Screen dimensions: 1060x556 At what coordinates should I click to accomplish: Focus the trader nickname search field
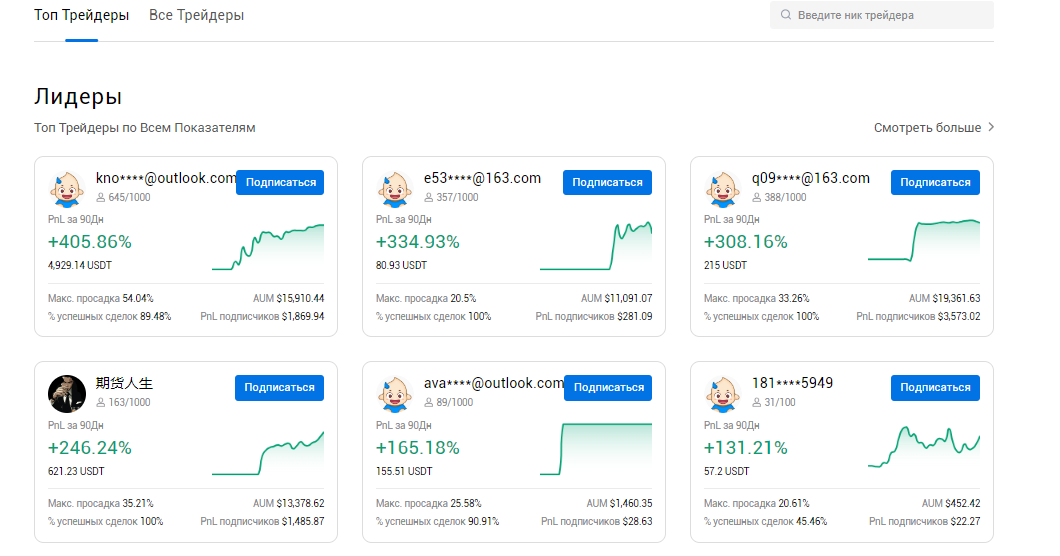click(890, 15)
